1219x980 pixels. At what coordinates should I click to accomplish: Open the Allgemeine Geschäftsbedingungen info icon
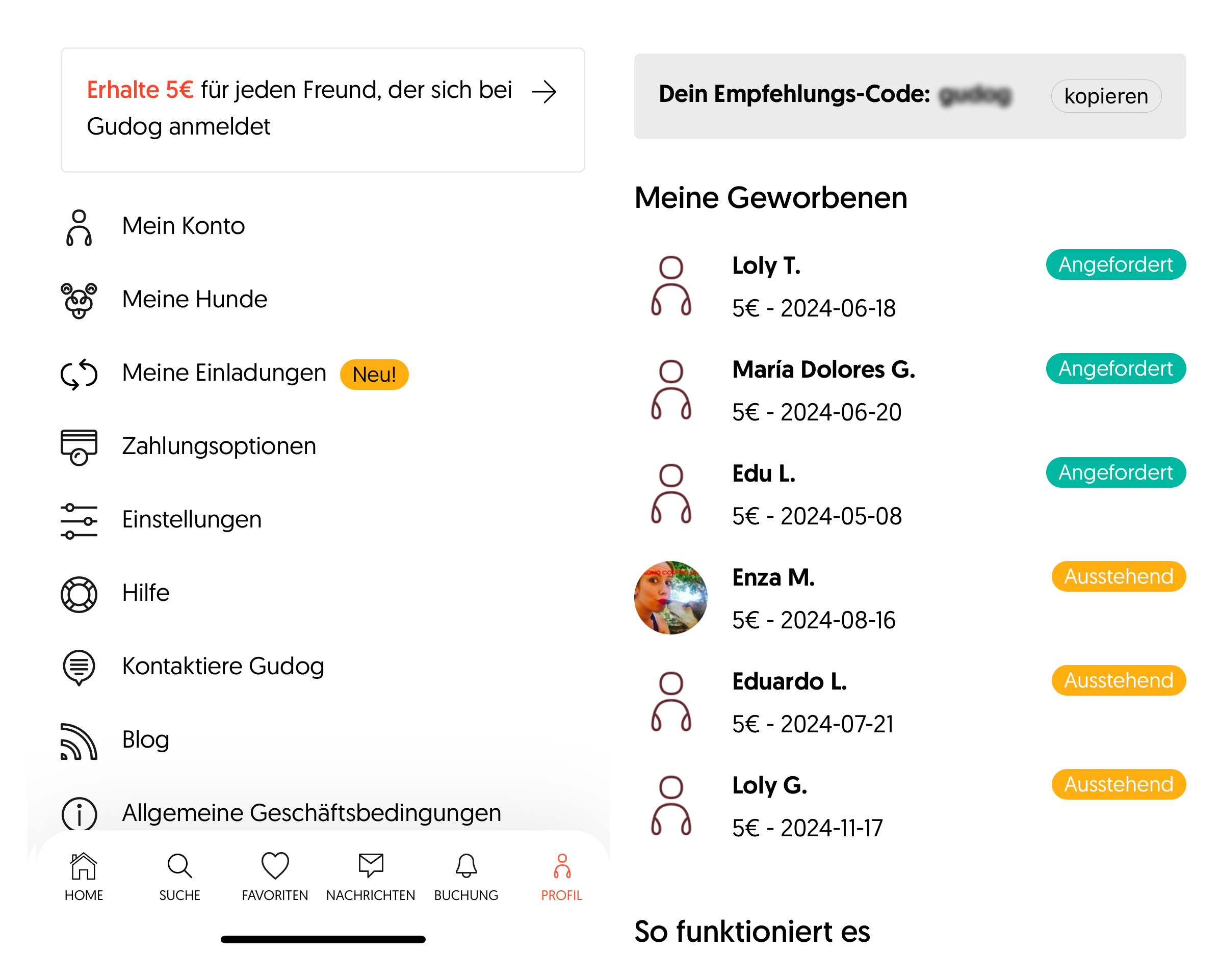79,813
